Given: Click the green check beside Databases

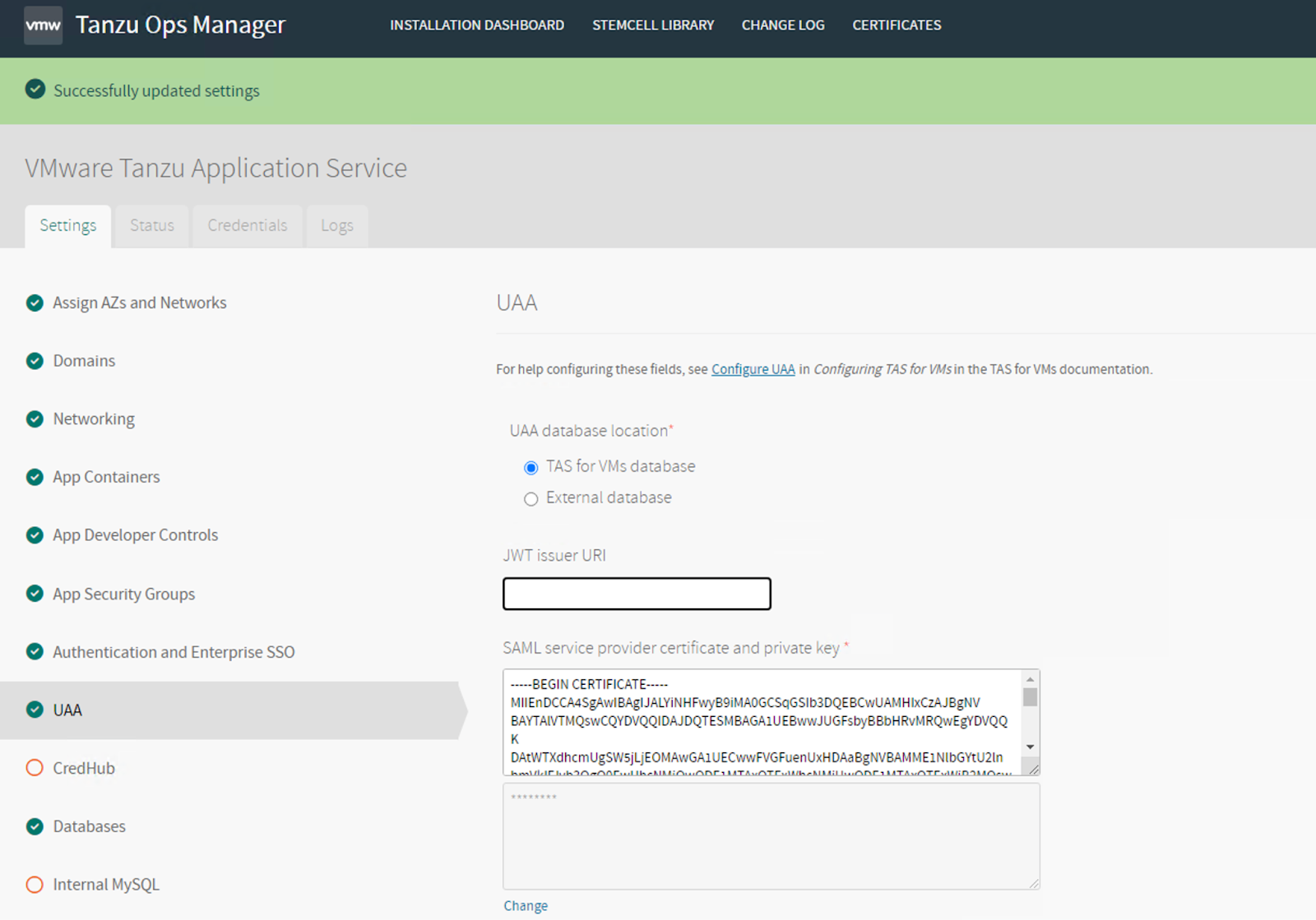Looking at the screenshot, I should point(35,826).
